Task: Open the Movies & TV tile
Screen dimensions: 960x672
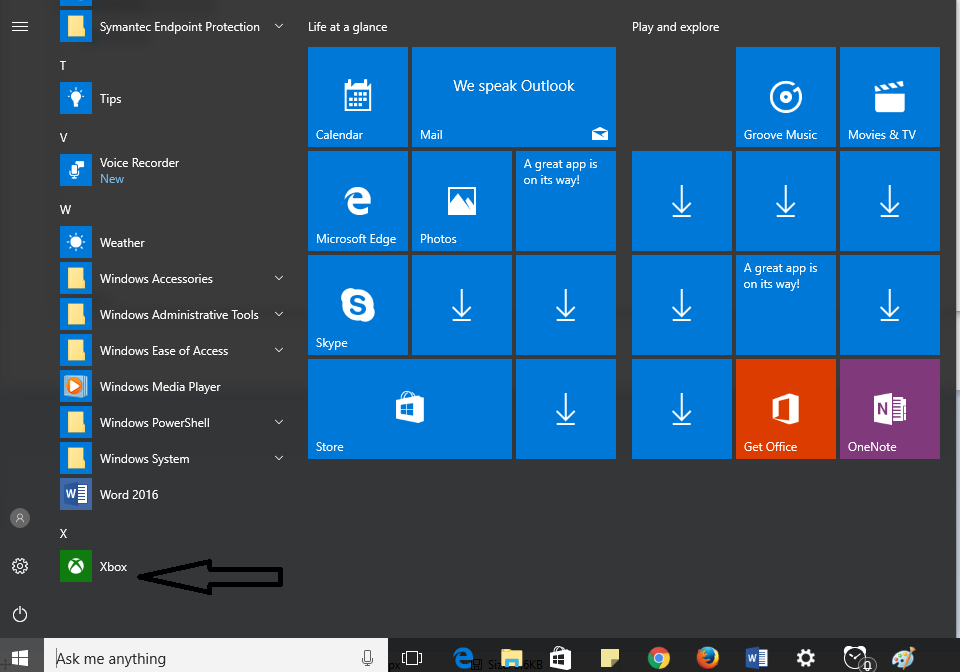Action: [x=889, y=97]
